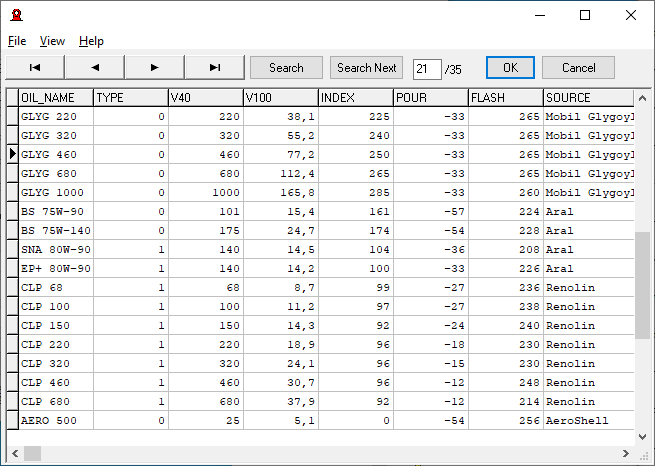Click the previous record arrow button
655x466 pixels.
(x=95, y=68)
